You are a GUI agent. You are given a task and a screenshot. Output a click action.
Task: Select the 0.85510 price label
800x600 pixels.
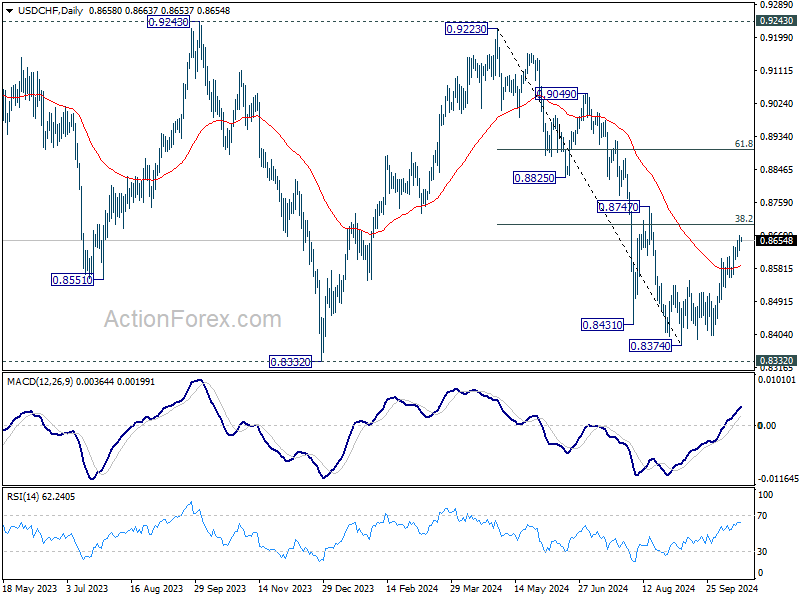coord(72,280)
